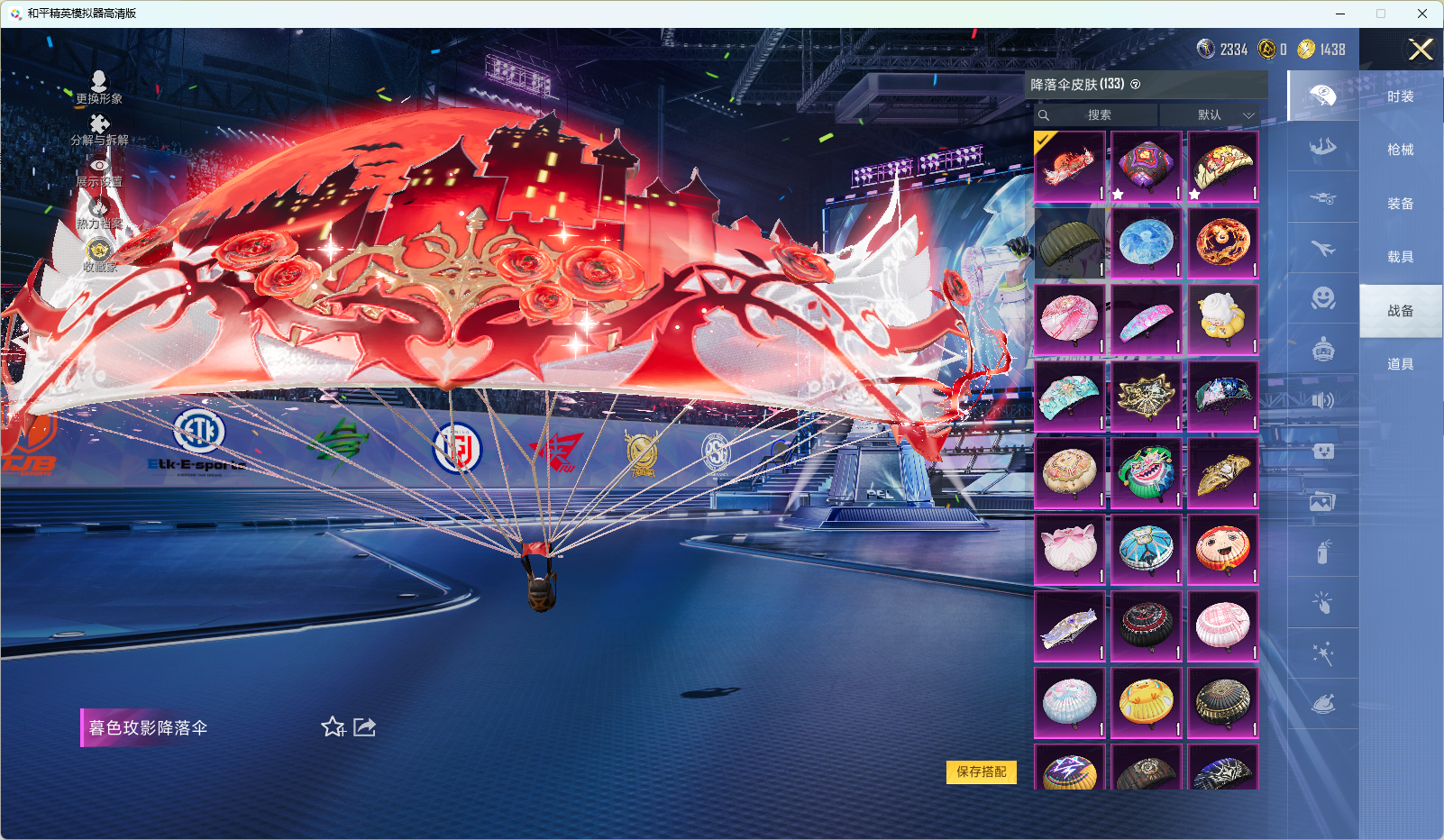Open the picture gallery category icon
Screen dimensions: 1444x840
pos(1323,502)
